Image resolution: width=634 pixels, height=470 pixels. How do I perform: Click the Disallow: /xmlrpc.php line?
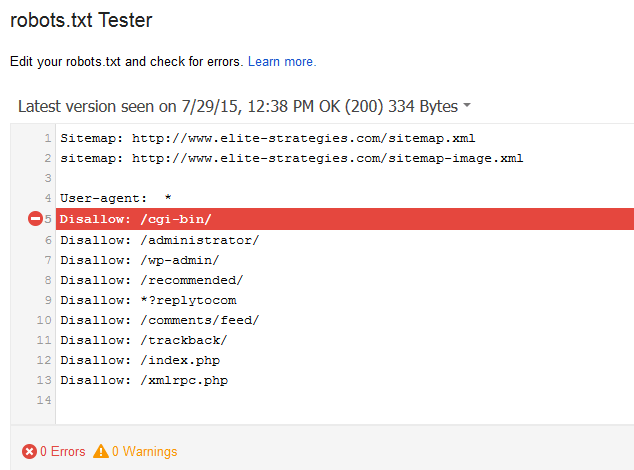143,380
